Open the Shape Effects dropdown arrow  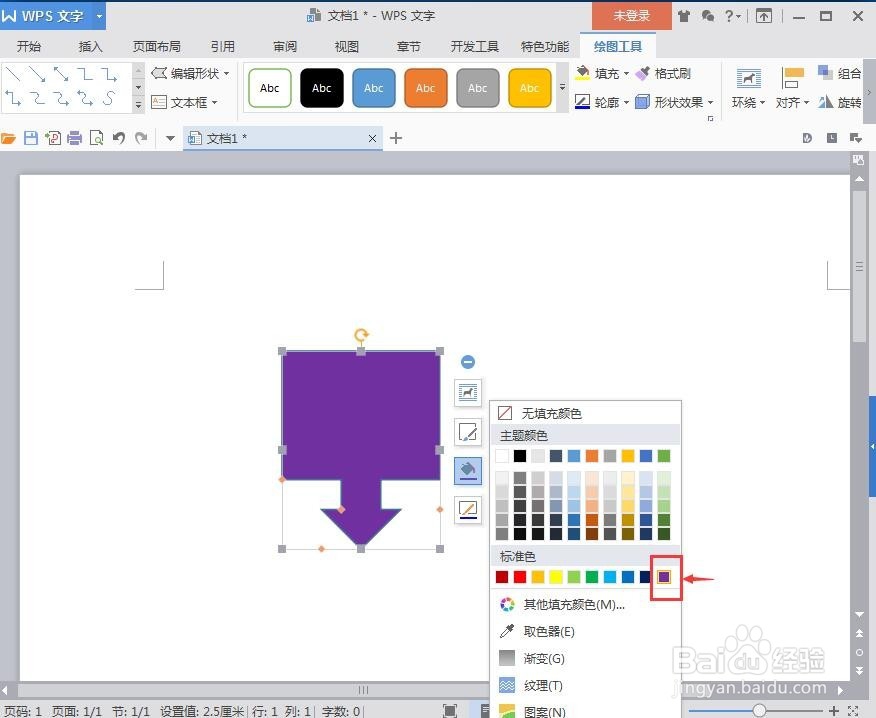711,103
